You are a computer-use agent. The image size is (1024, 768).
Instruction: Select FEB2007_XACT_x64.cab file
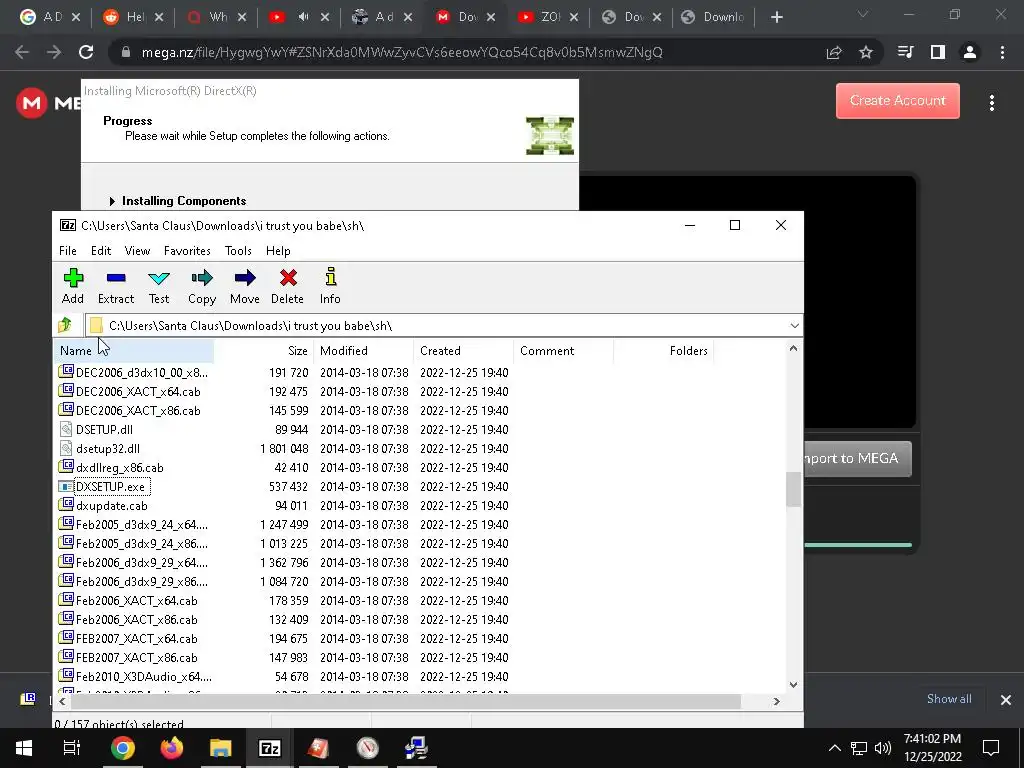coord(136,639)
